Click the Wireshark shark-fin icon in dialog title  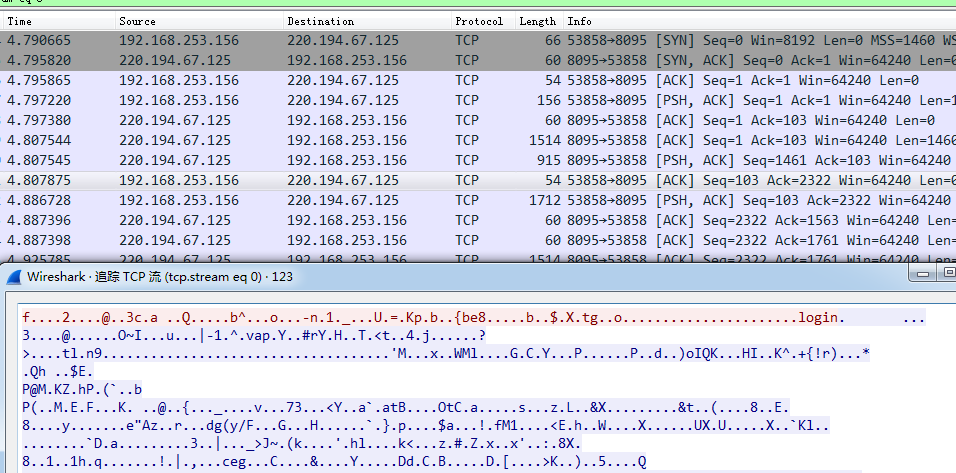pos(14,275)
